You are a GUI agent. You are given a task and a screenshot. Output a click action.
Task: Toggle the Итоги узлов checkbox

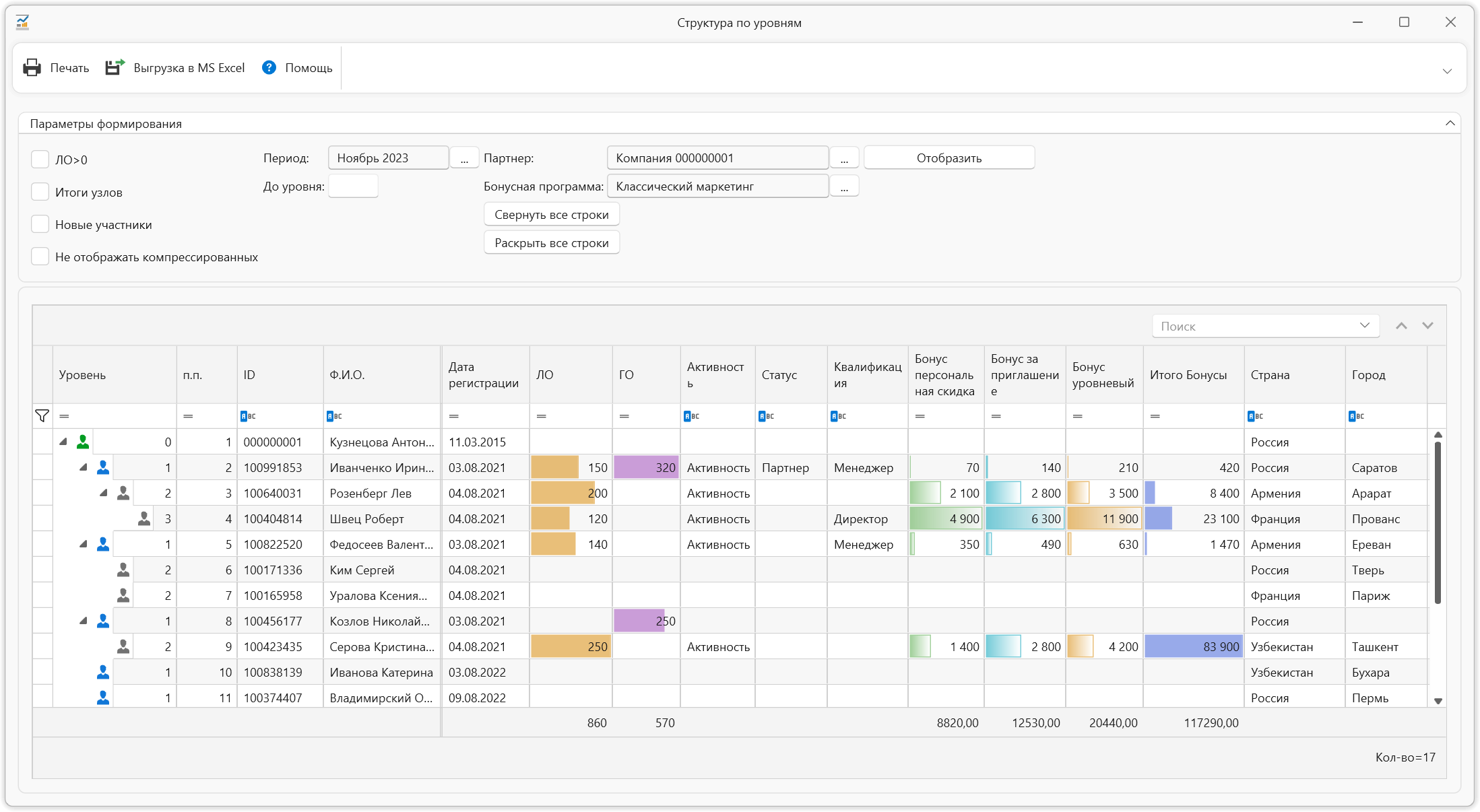40,192
